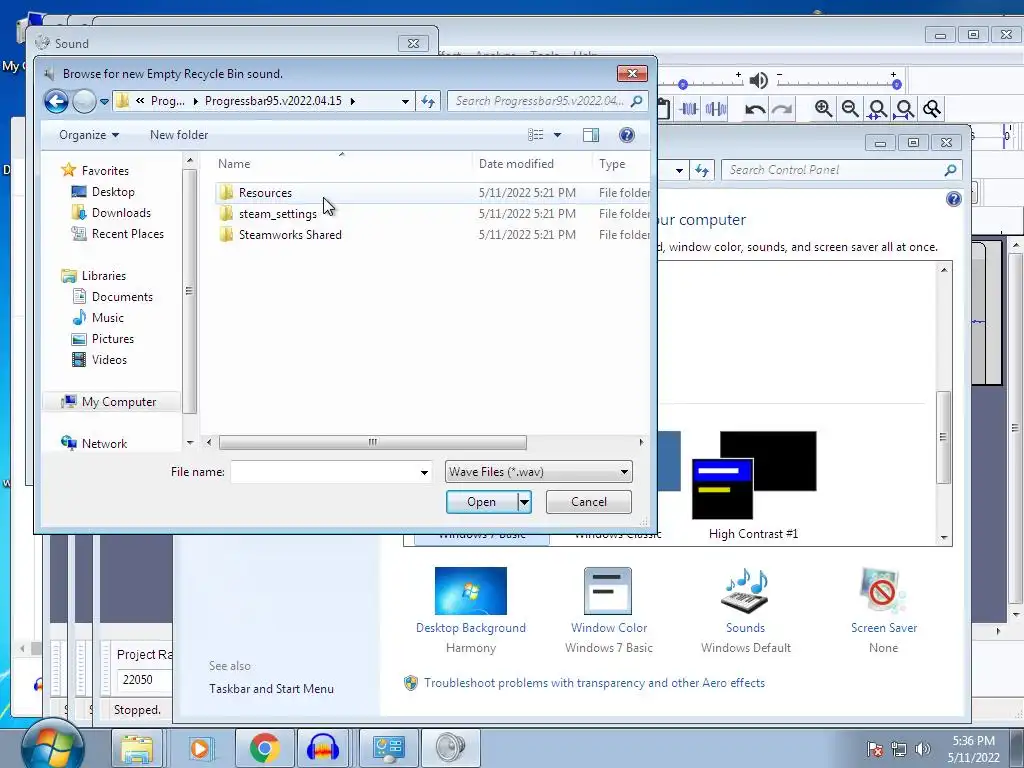Sort files by Type column
This screenshot has width=1024, height=768.
tap(612, 164)
